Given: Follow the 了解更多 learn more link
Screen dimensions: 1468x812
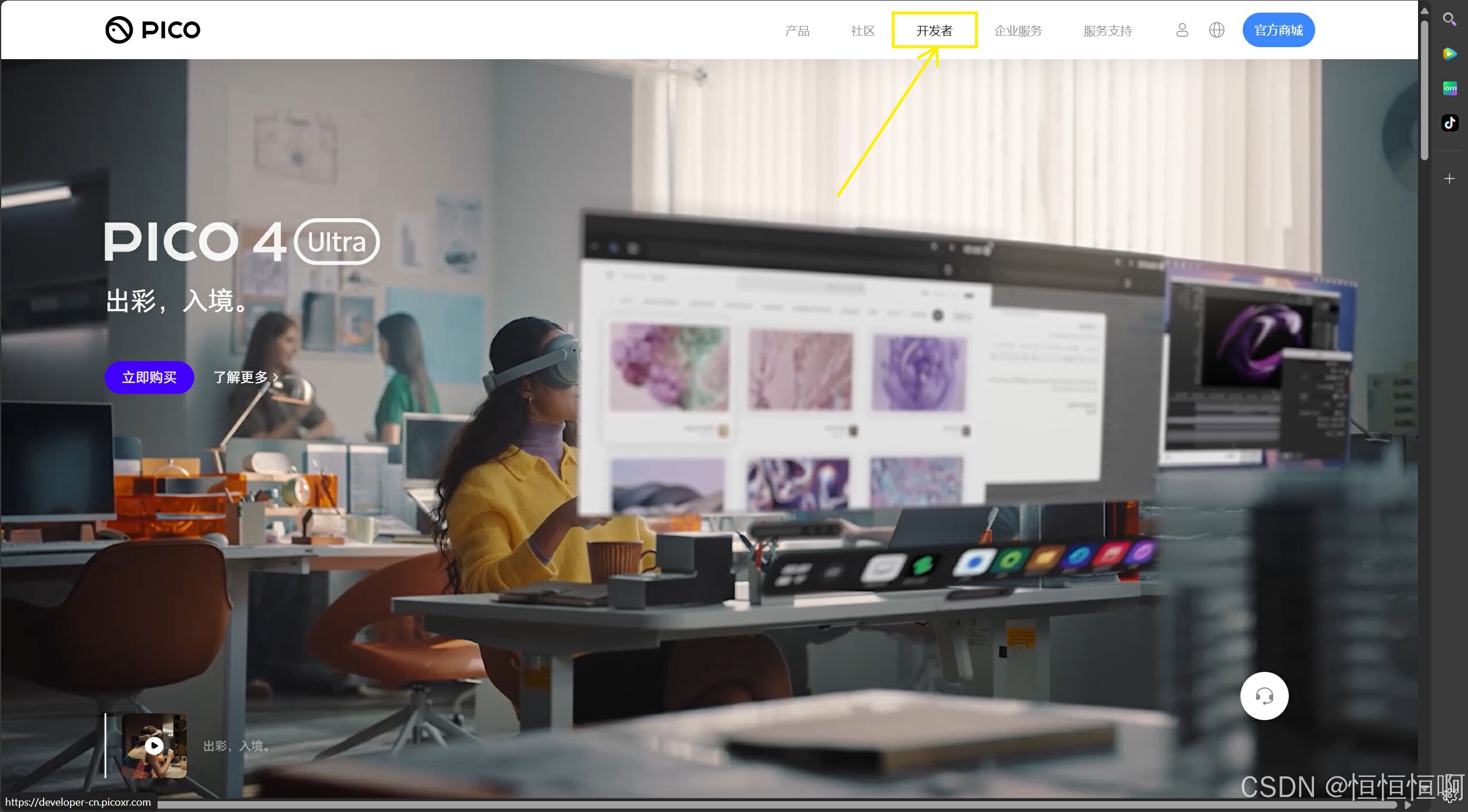Looking at the screenshot, I should pyautogui.click(x=246, y=377).
